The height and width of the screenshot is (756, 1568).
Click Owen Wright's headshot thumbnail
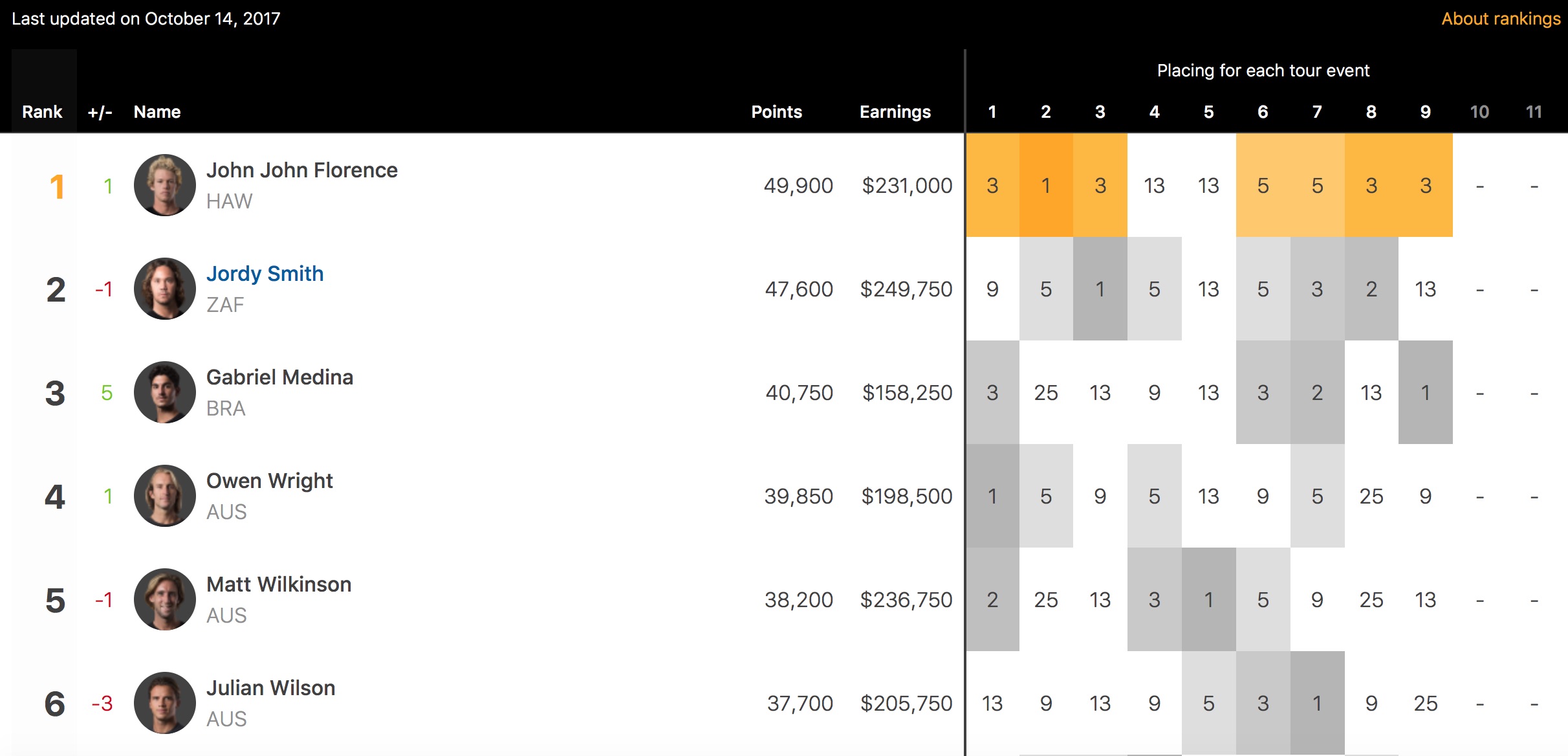click(x=164, y=496)
